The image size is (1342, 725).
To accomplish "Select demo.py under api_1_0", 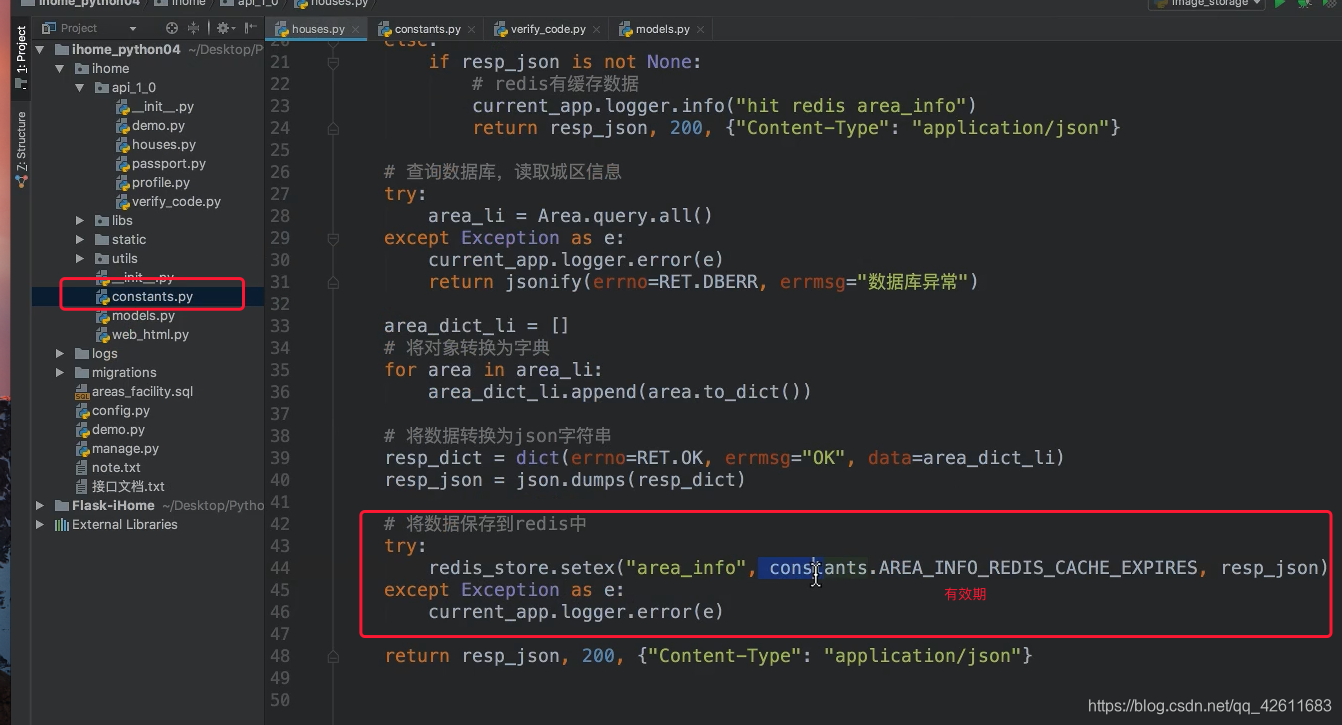I will [150, 125].
